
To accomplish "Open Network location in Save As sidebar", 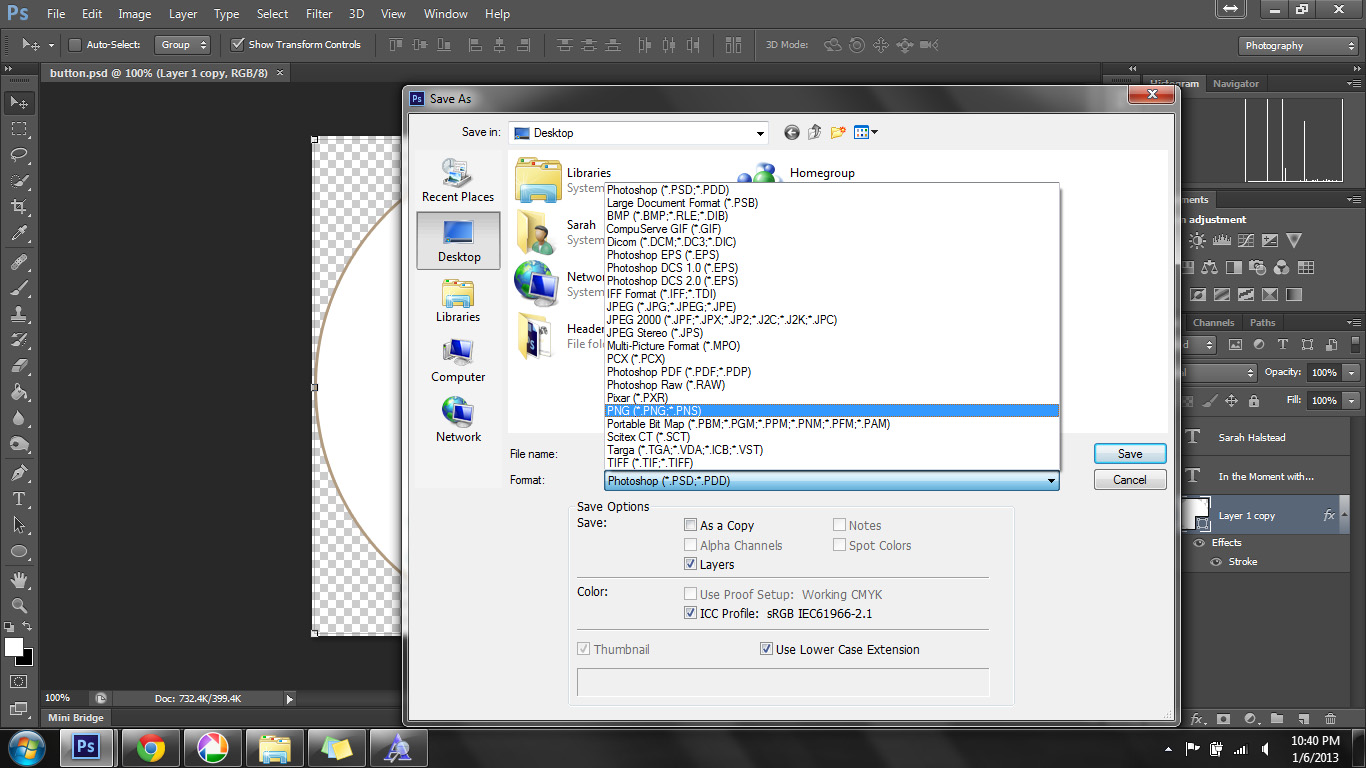I will coord(458,421).
